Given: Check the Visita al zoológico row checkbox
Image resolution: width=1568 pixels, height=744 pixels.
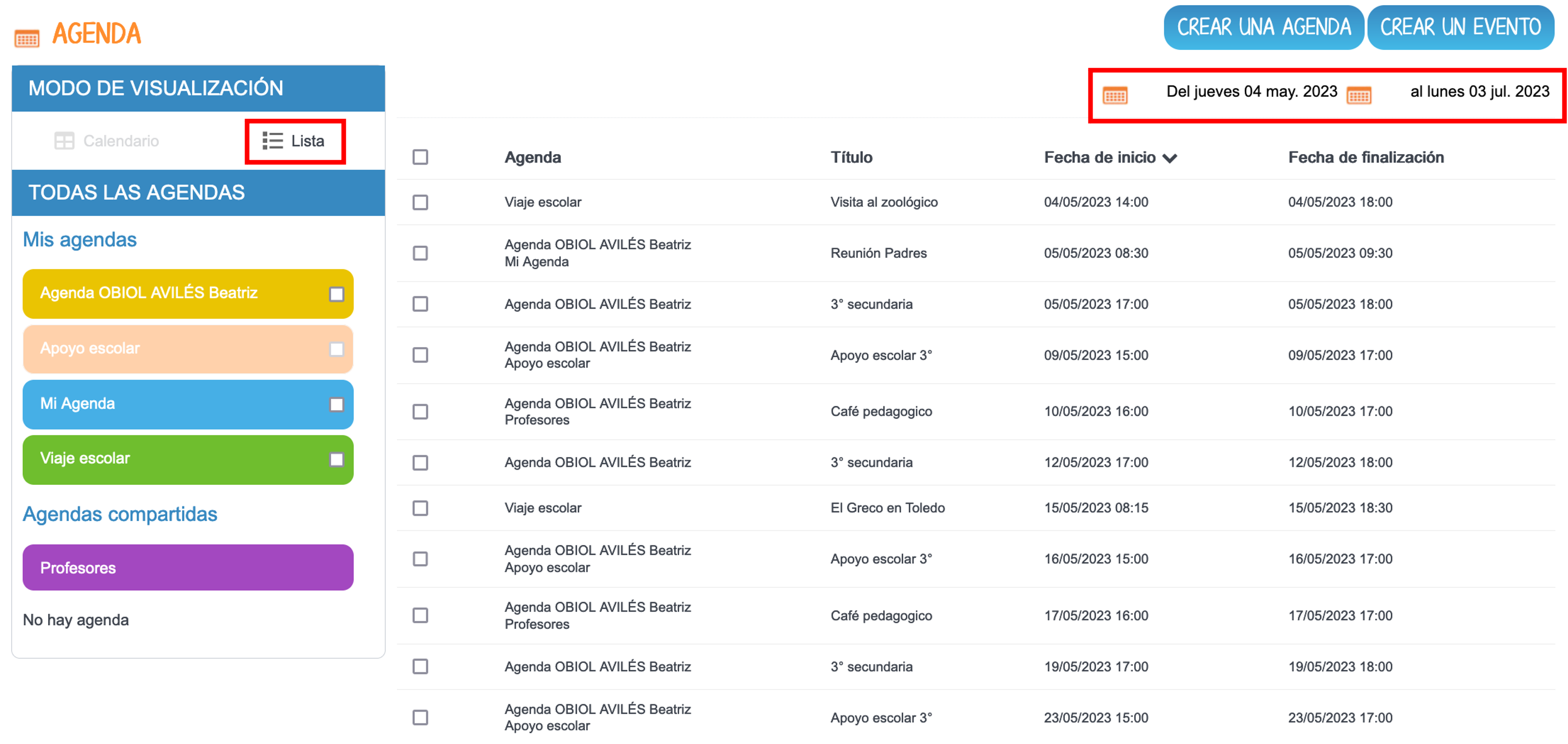Looking at the screenshot, I should [x=420, y=202].
